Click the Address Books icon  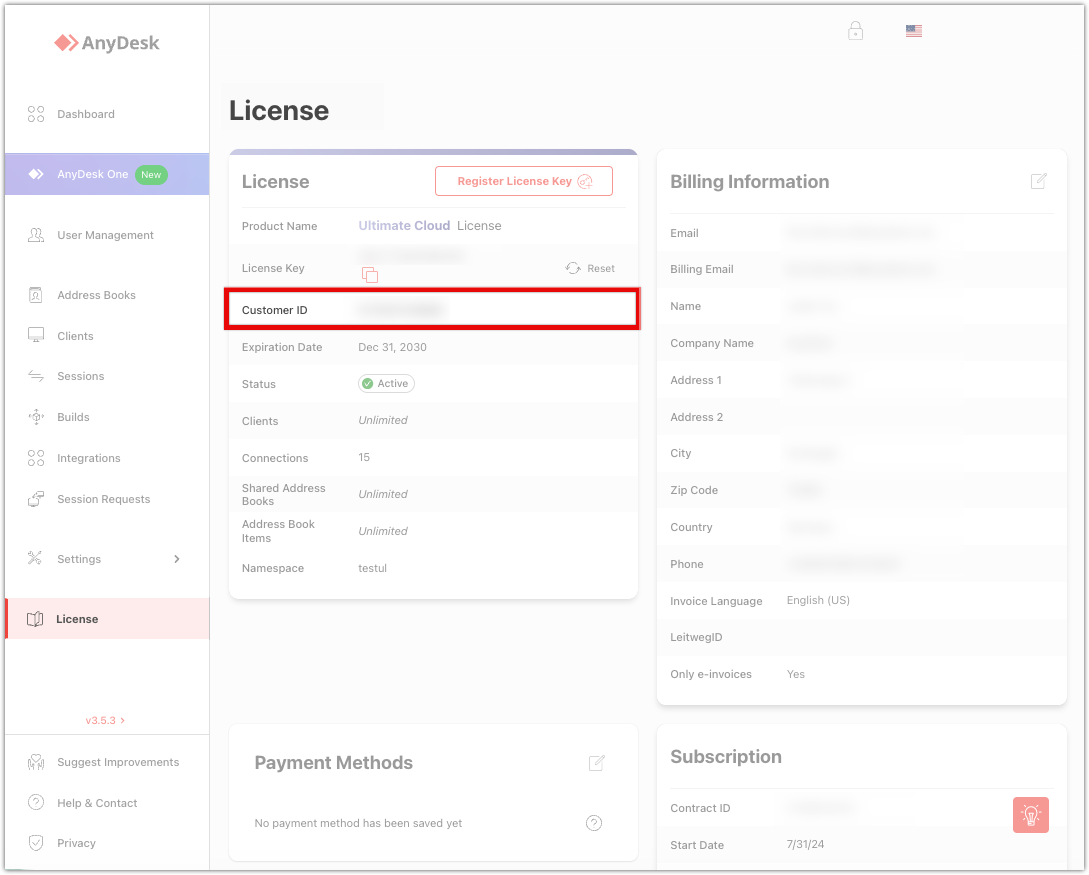pyautogui.click(x=36, y=295)
